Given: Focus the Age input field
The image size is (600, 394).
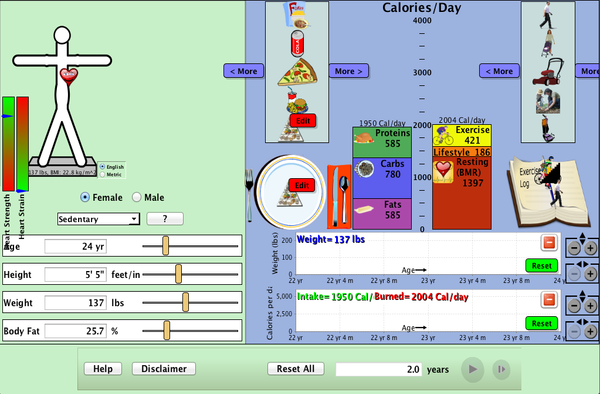Looking at the screenshot, I should click(x=75, y=246).
